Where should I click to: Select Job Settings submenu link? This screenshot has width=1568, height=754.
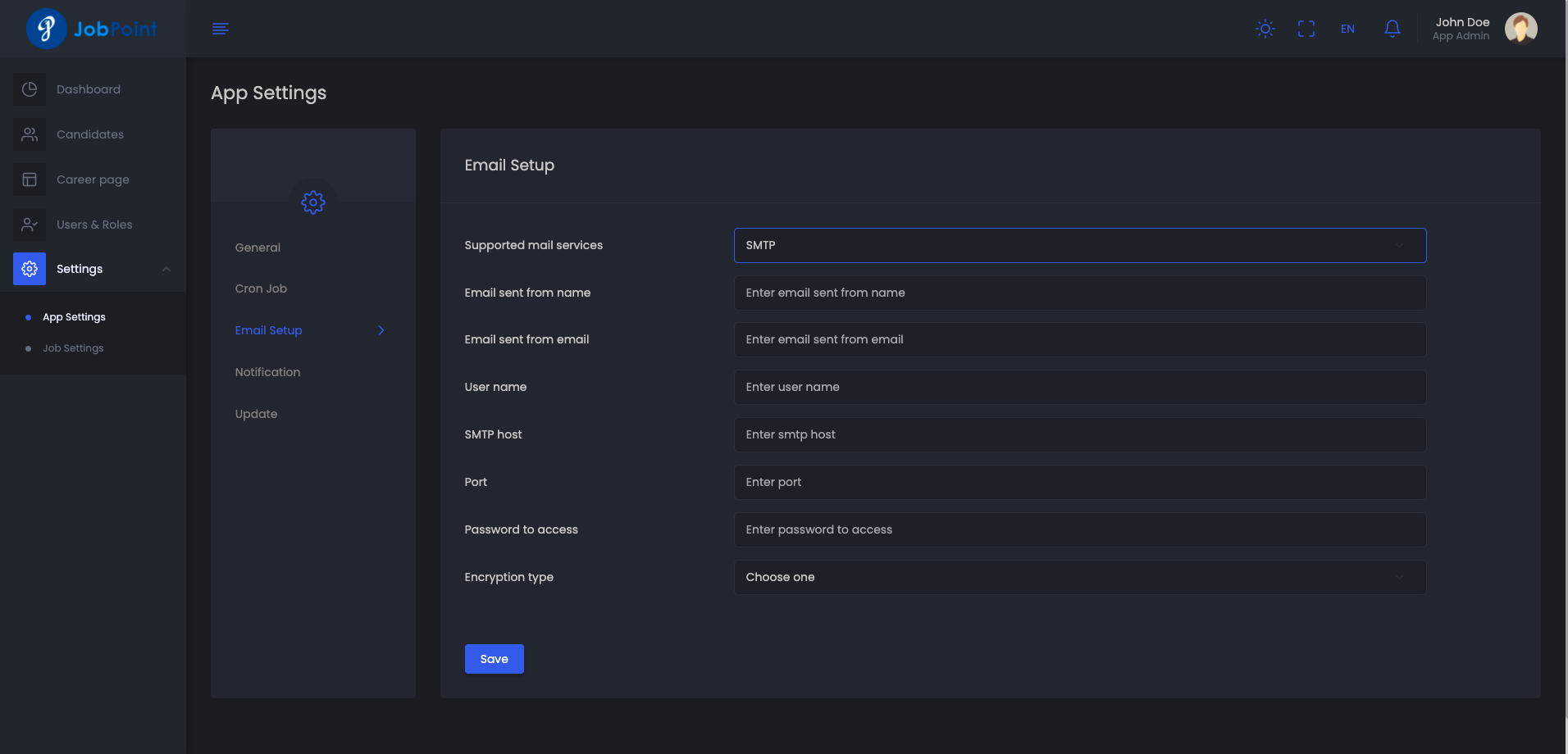(73, 348)
